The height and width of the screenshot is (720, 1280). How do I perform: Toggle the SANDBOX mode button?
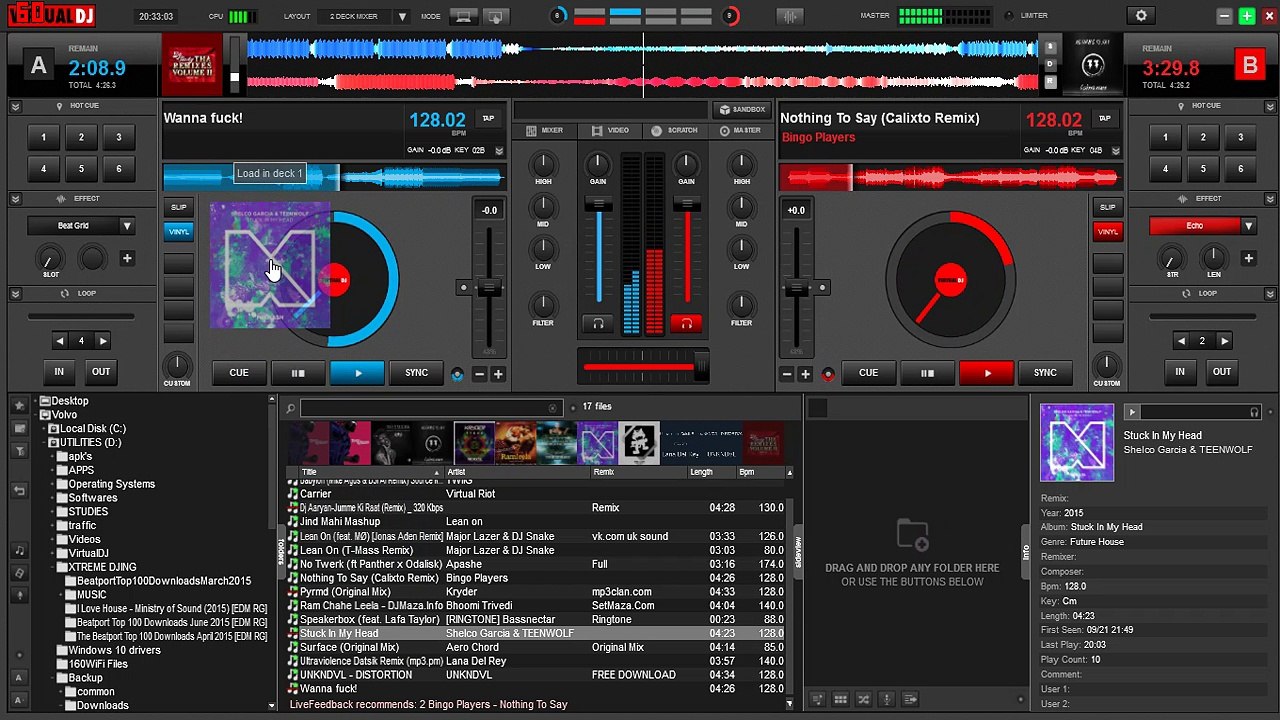tap(742, 109)
